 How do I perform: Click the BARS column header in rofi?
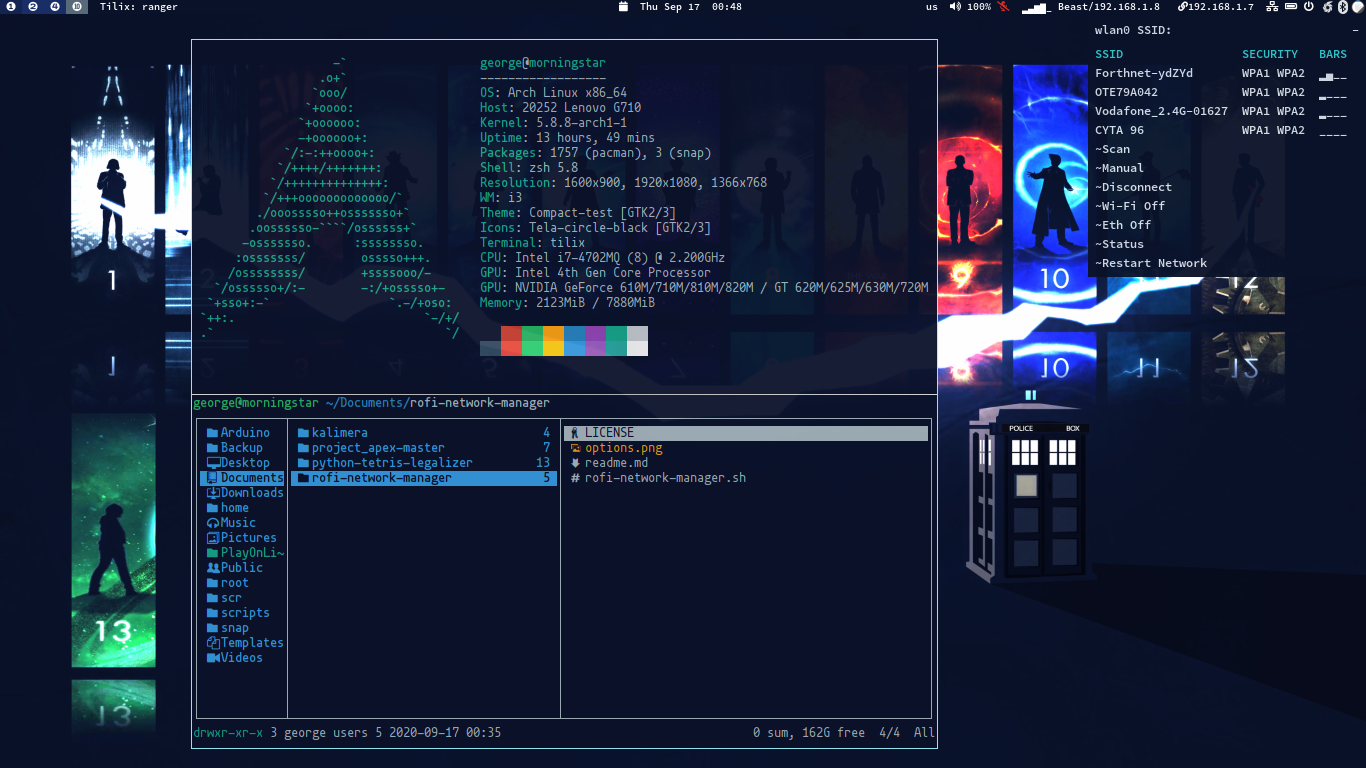click(1333, 54)
